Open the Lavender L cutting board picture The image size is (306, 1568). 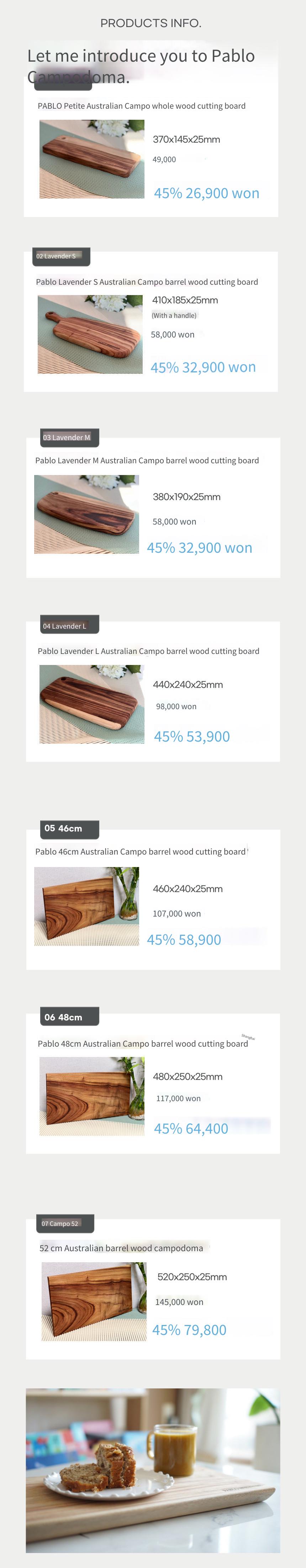(x=92, y=704)
